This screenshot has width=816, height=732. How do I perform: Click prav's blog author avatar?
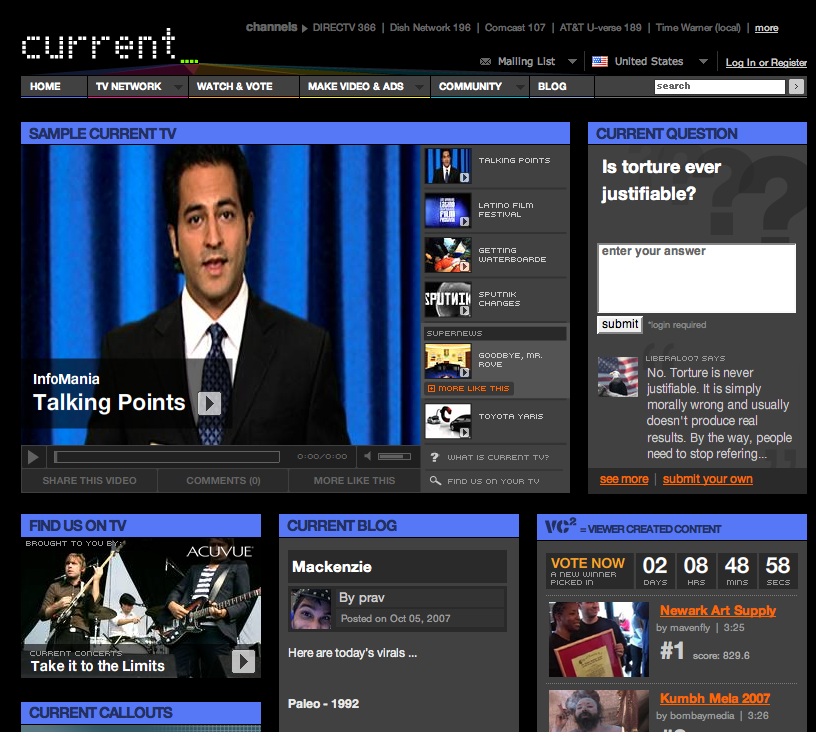(x=311, y=609)
